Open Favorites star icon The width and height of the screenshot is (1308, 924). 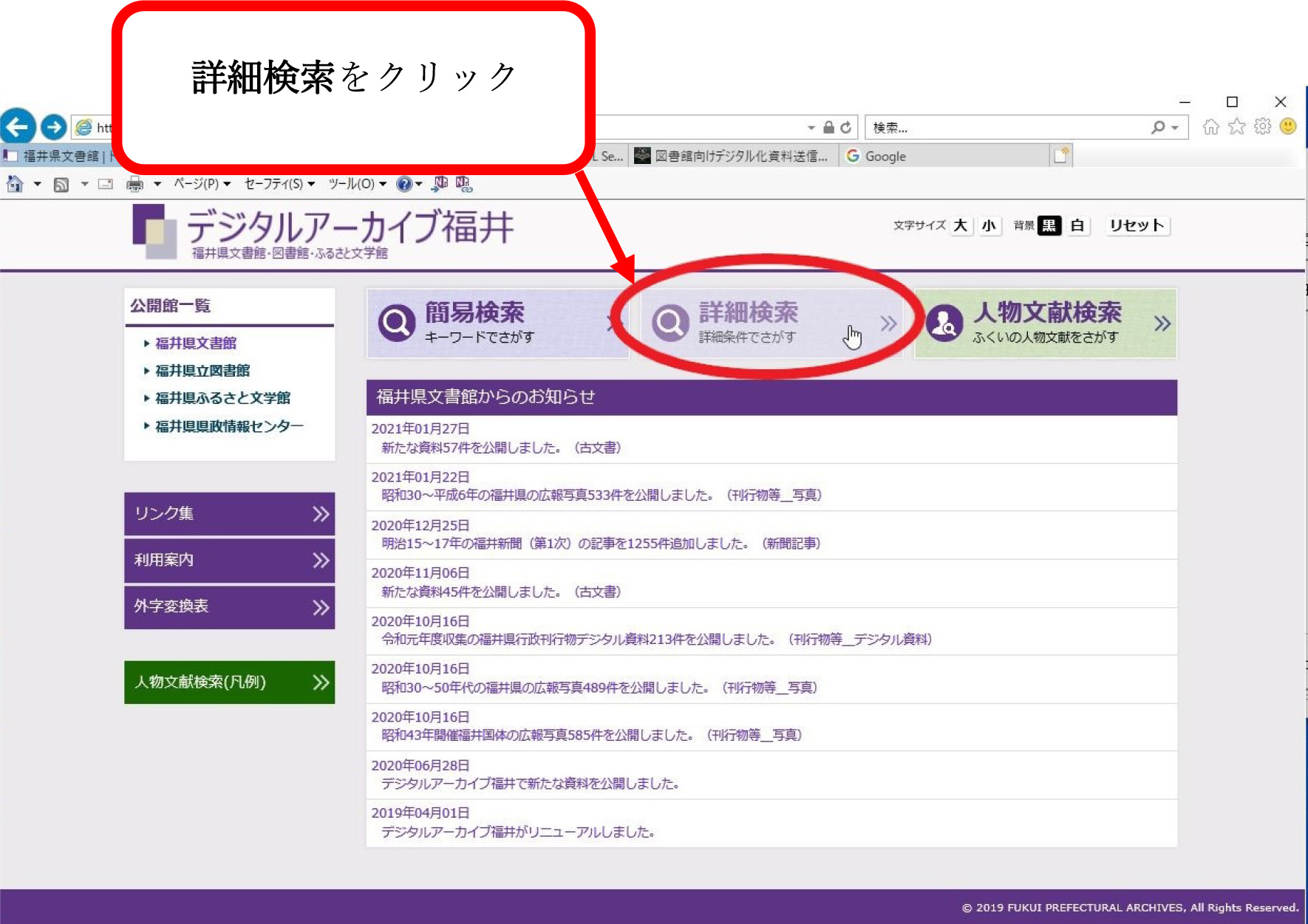1236,127
